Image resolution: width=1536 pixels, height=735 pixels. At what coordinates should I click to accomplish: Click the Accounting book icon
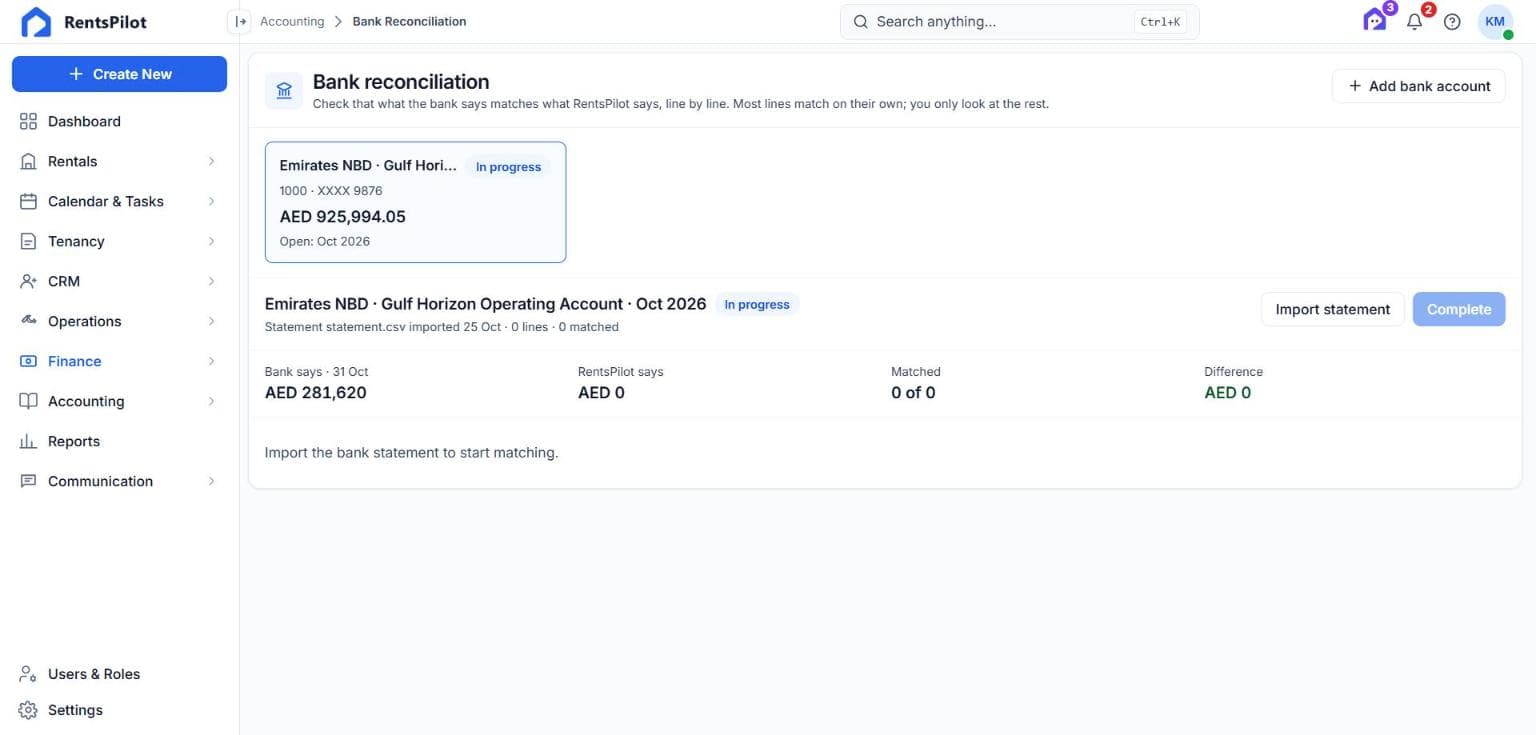(x=28, y=401)
